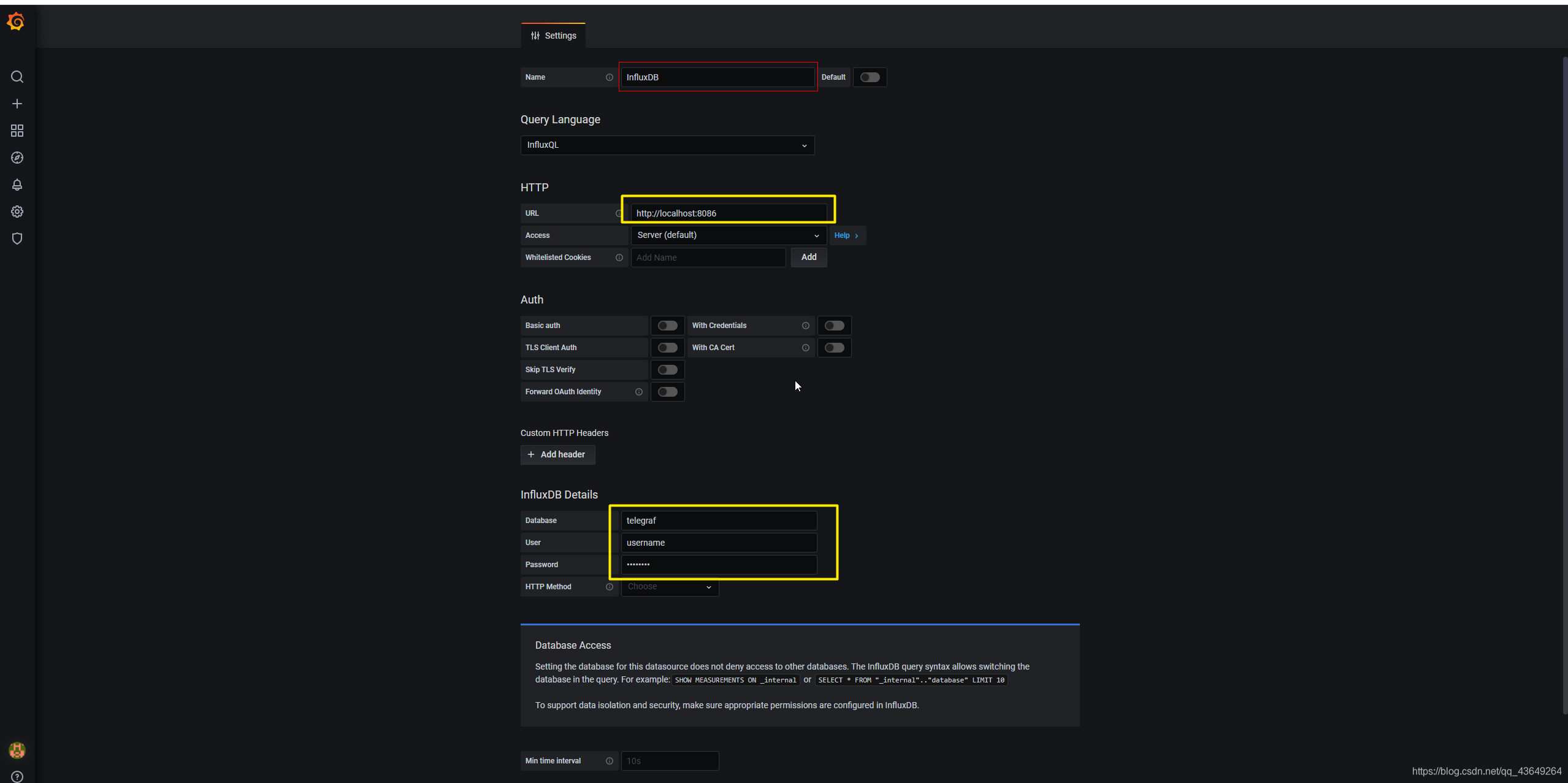Click the 'InfluxDB Details' section heading

click(559, 495)
